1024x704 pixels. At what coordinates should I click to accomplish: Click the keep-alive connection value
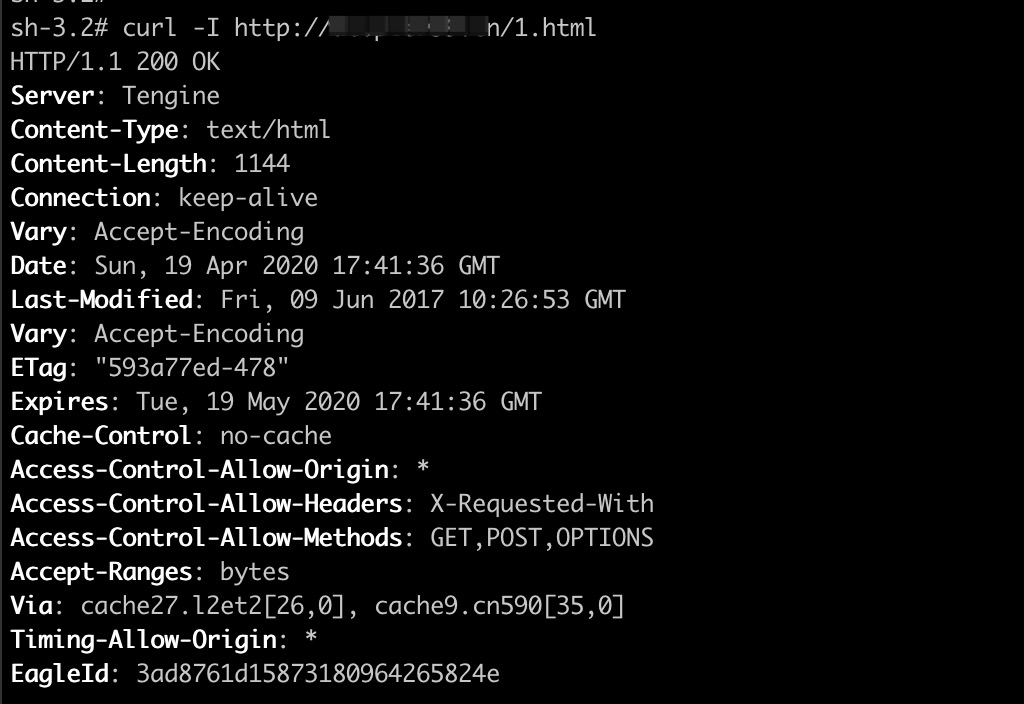point(248,198)
